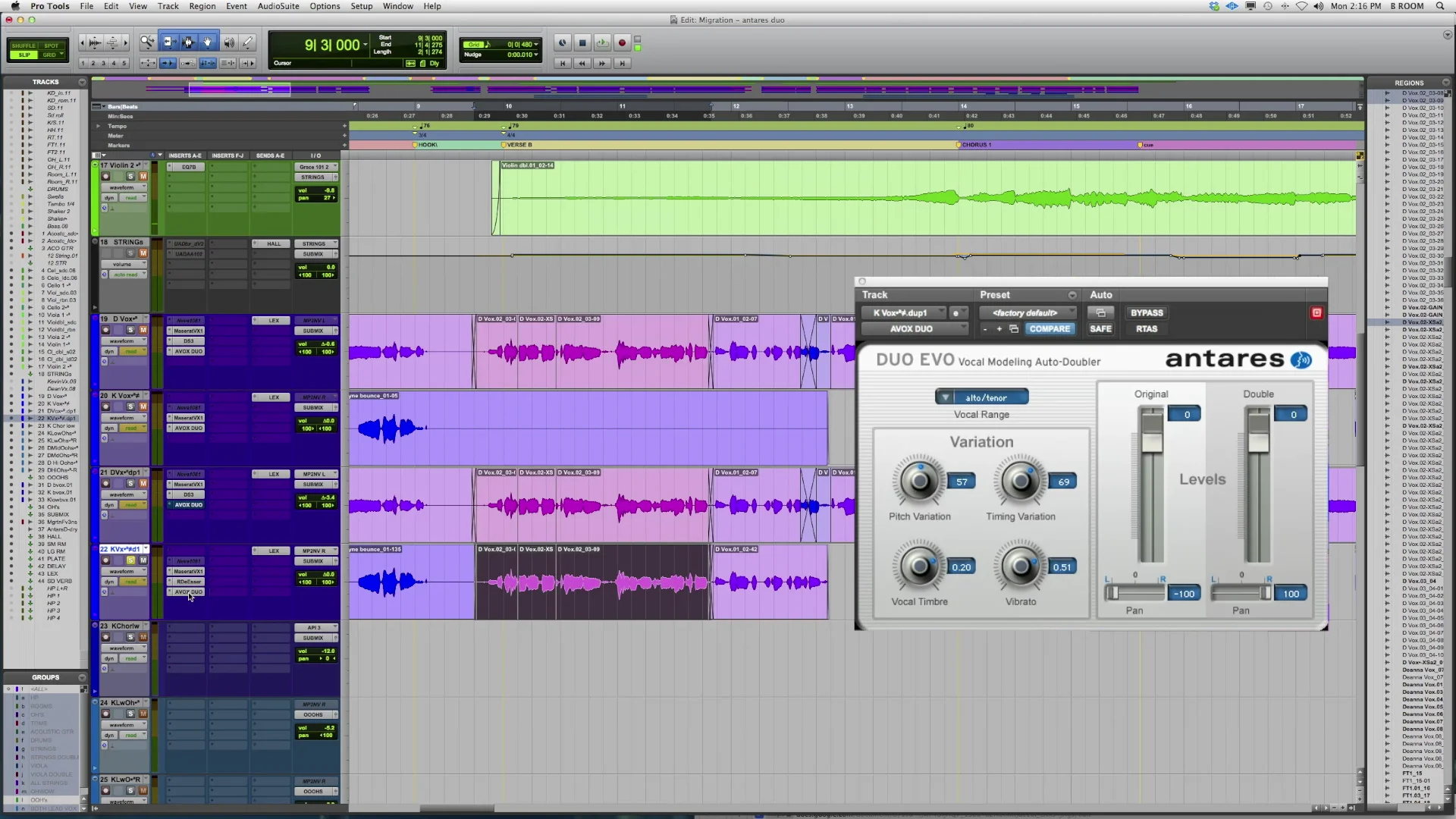
Task: Open the AudioSuite menu
Action: [278, 6]
